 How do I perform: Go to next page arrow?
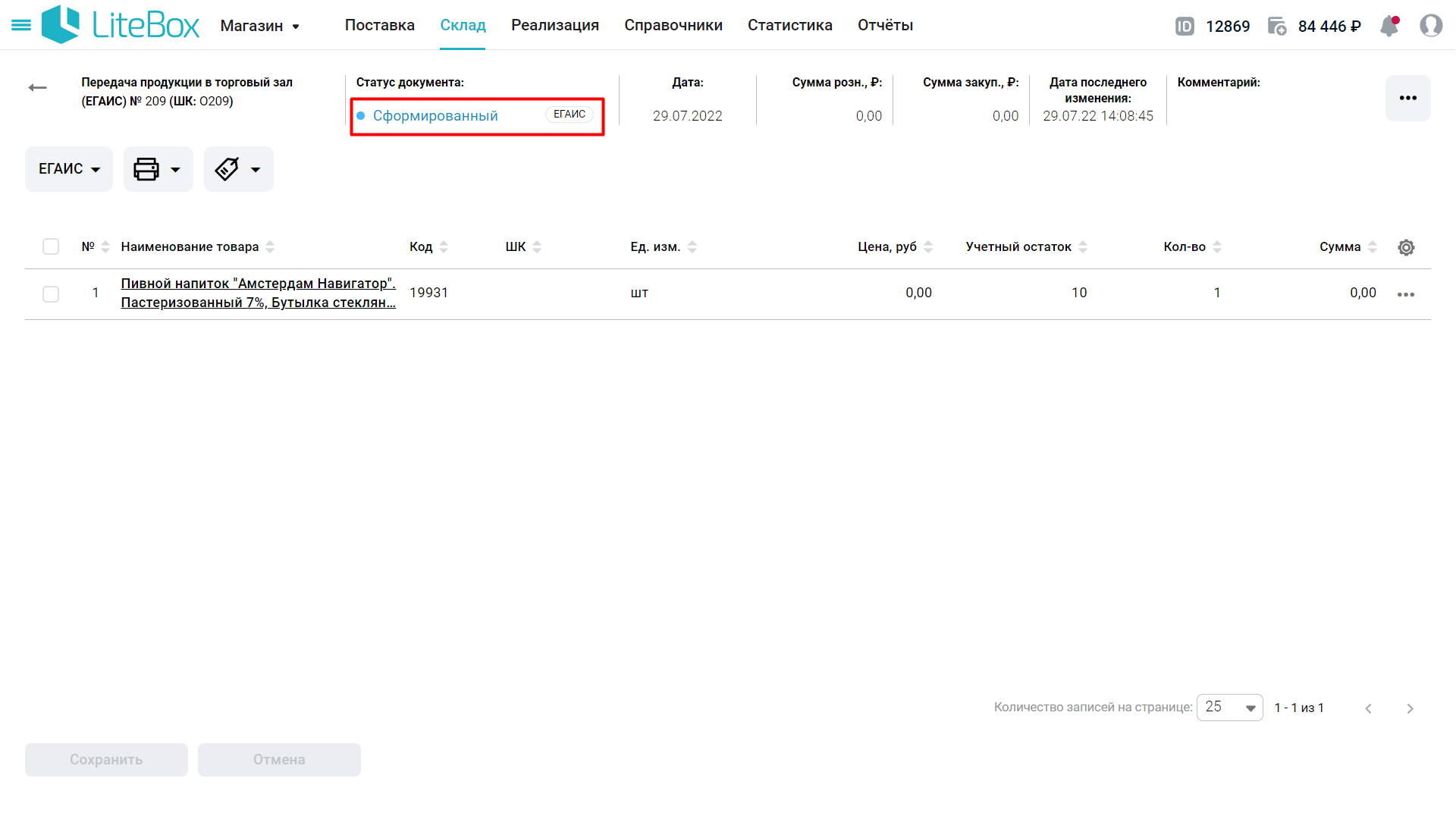(x=1410, y=708)
